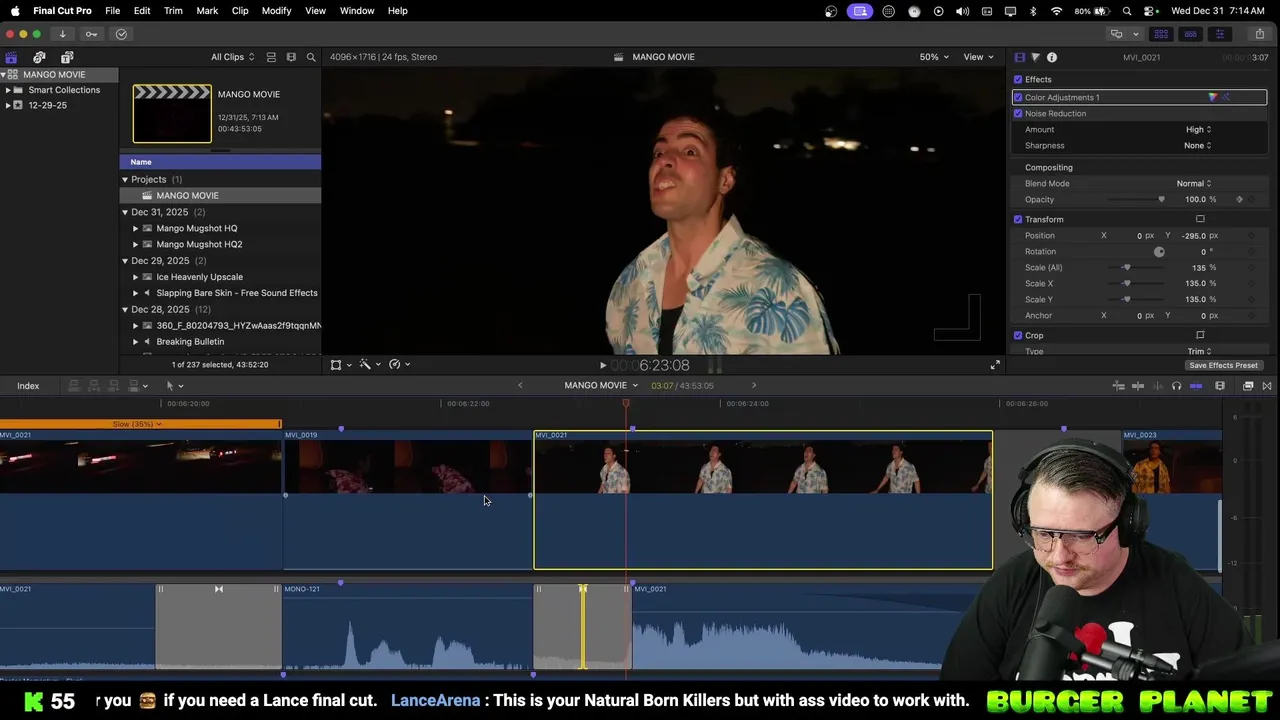The width and height of the screenshot is (1280, 720).
Task: Switch to the Color inspector triangle tab
Action: click(1035, 57)
